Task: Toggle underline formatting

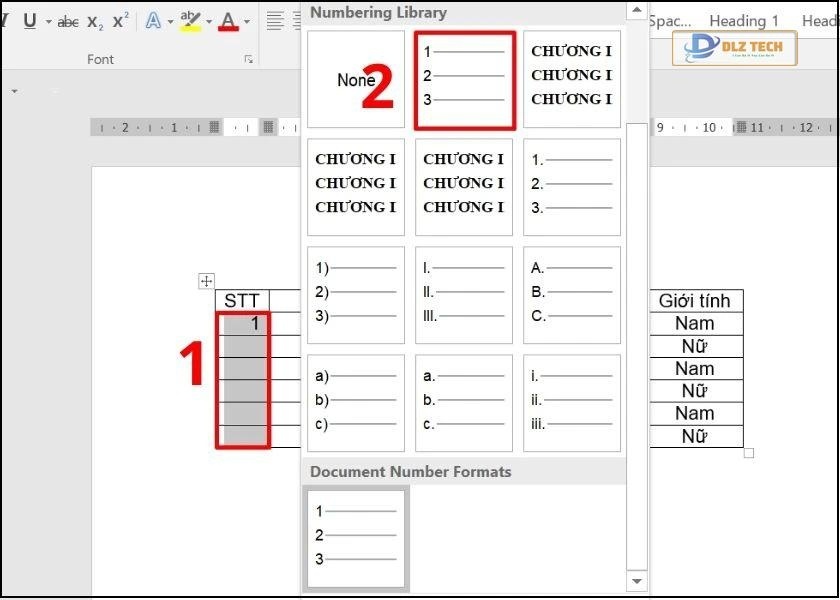Action: point(29,21)
